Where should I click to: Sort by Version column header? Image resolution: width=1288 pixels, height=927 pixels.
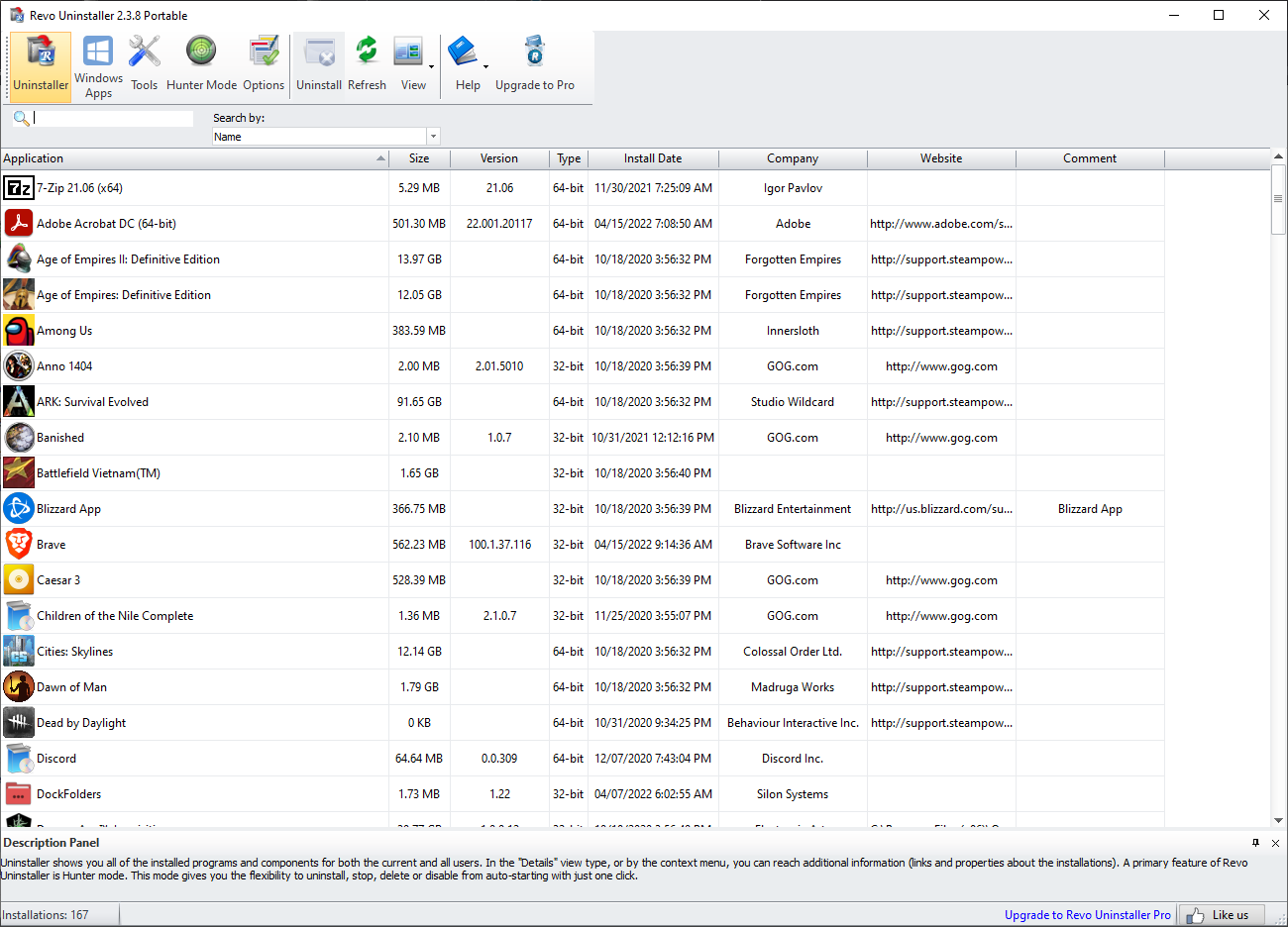(499, 158)
